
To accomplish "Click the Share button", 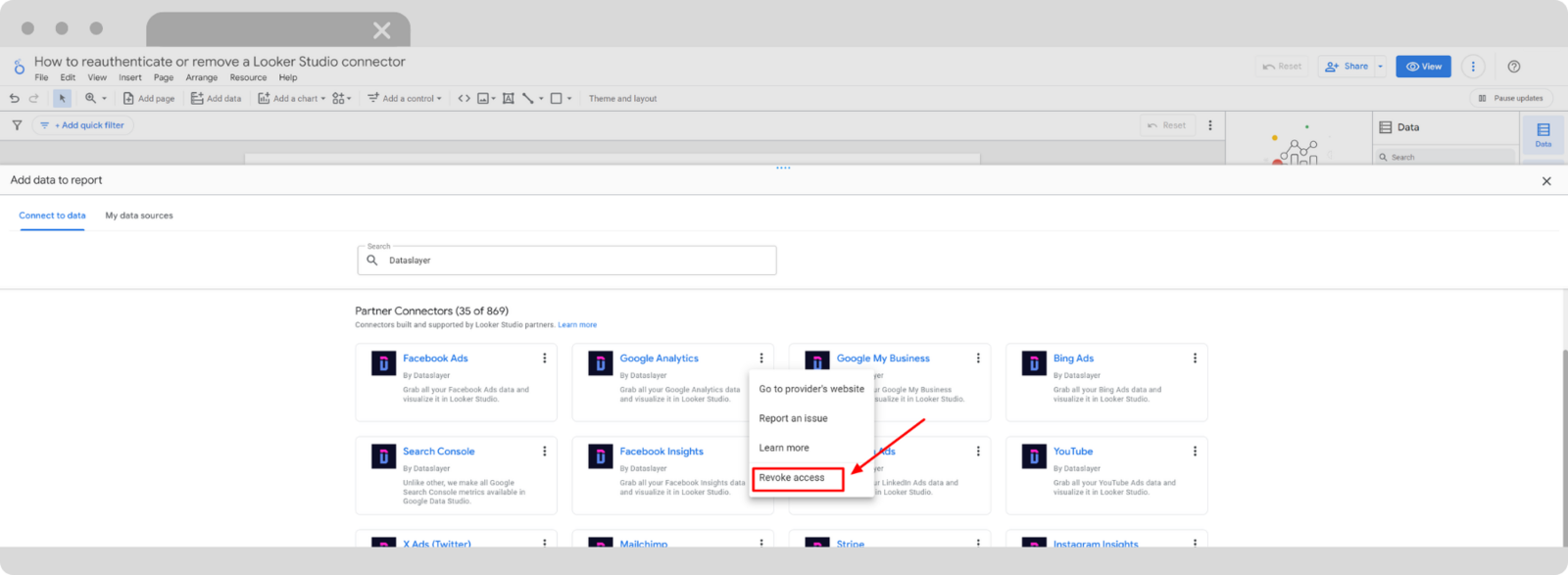I will (1347, 67).
